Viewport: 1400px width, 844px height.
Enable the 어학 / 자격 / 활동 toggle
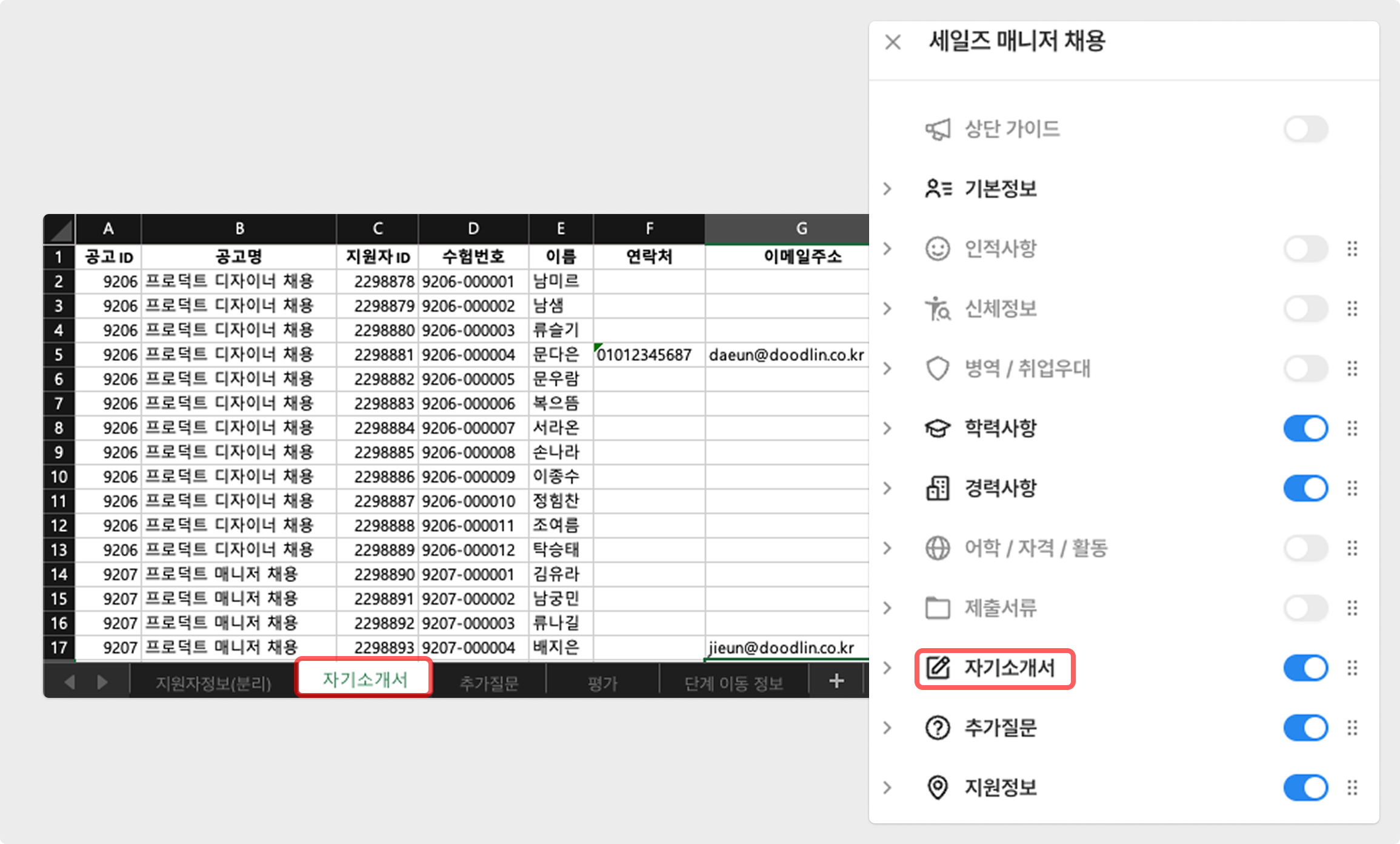tap(1305, 548)
